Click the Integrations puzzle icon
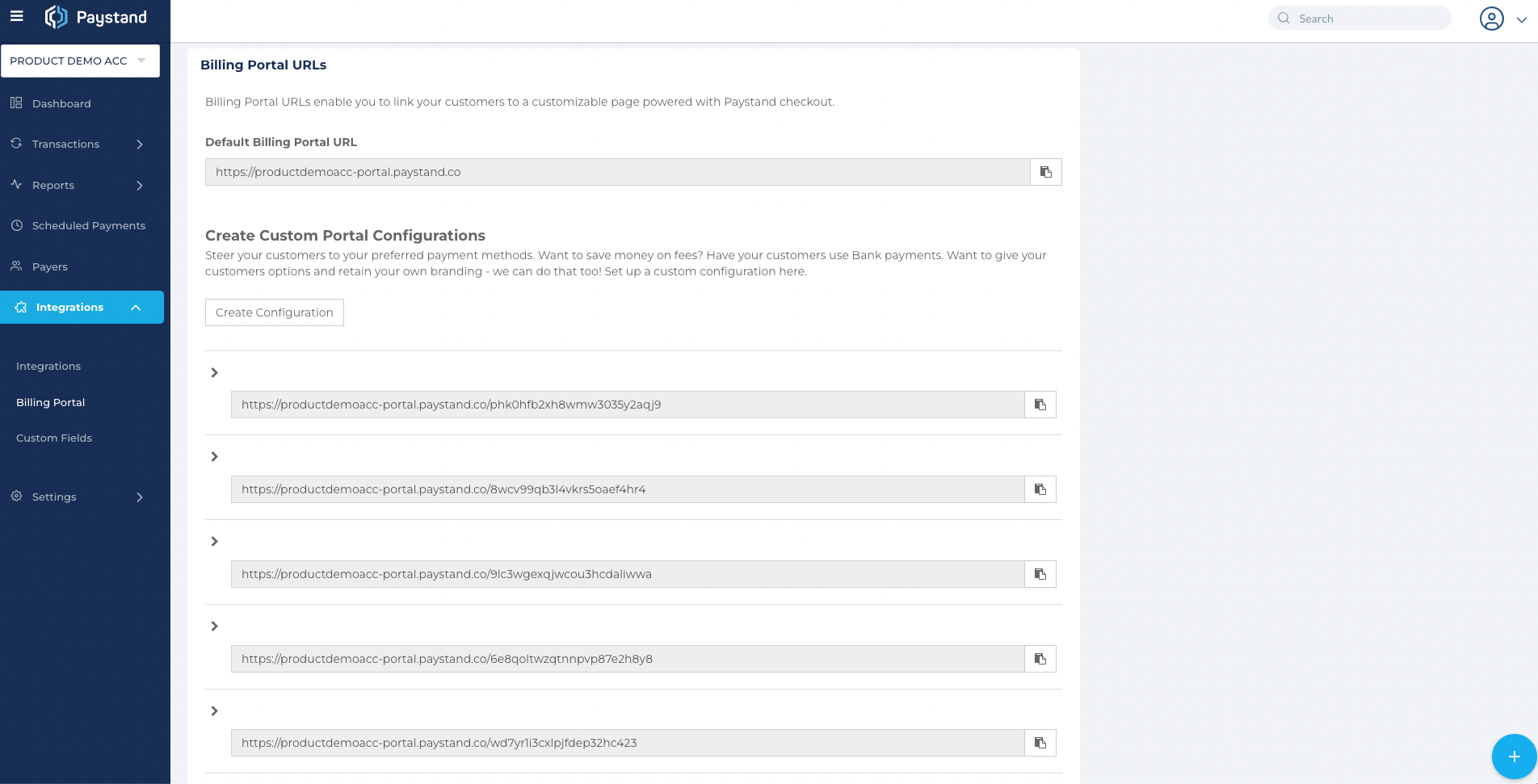The width and height of the screenshot is (1538, 784). 21,307
